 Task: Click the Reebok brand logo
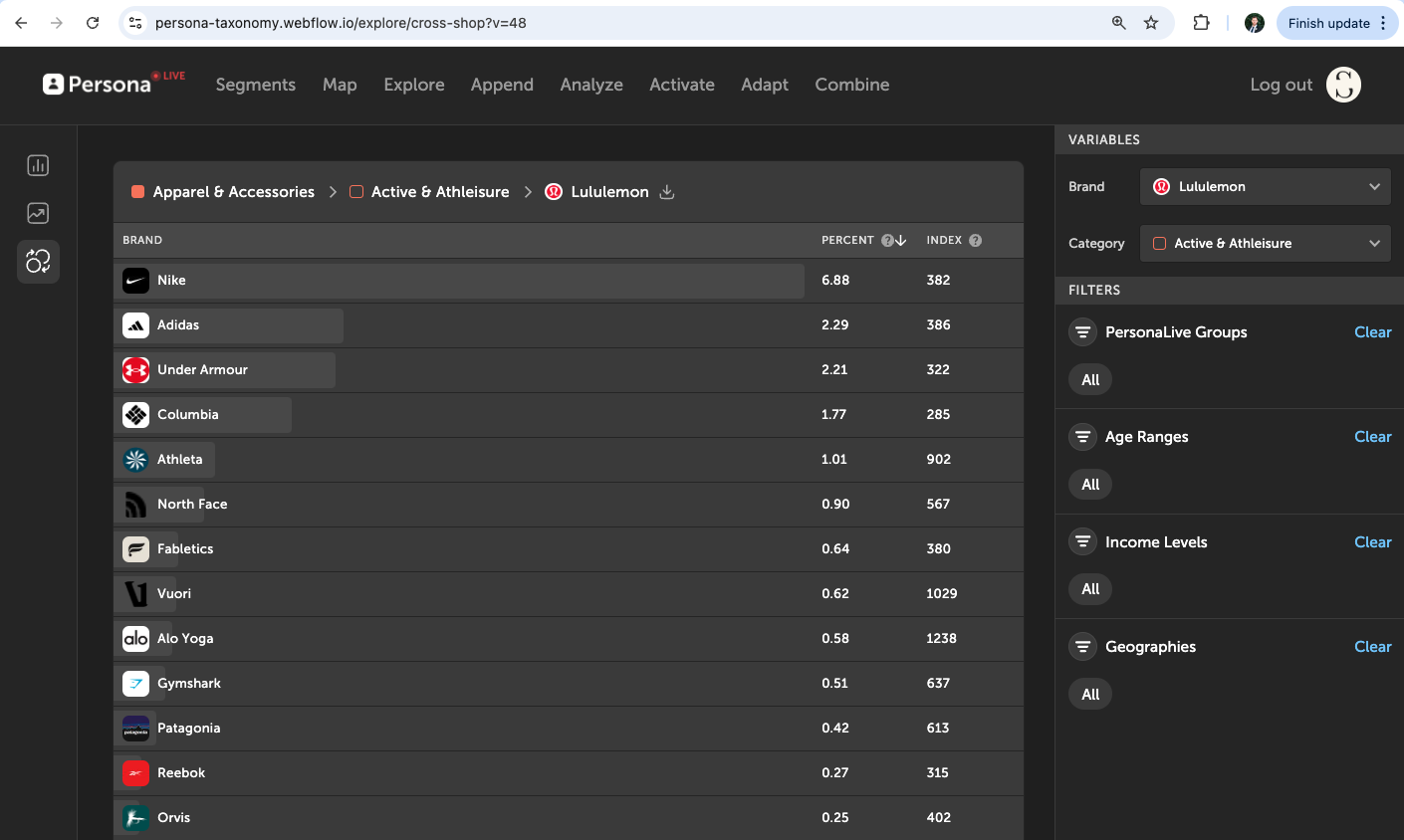pyautogui.click(x=136, y=773)
